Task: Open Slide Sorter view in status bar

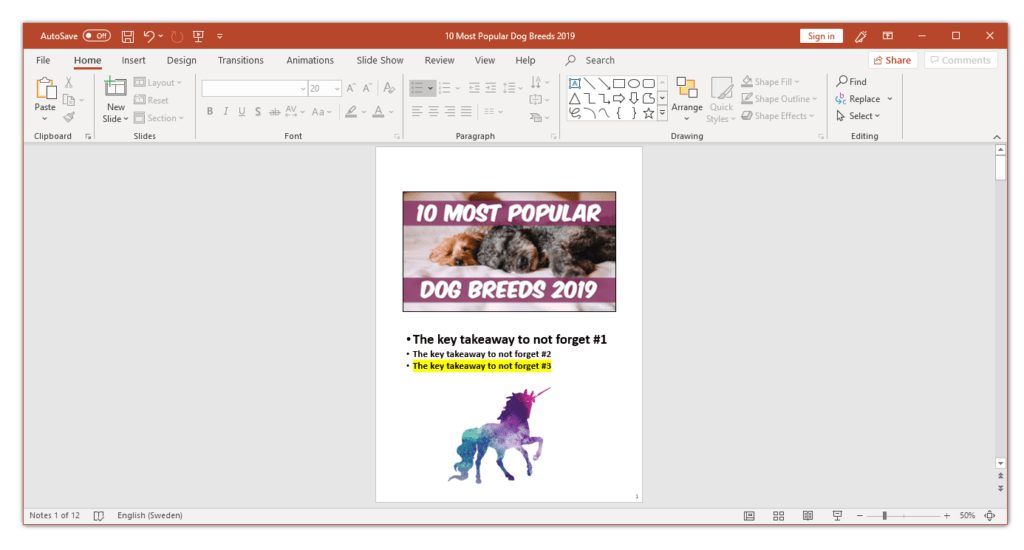Action: tap(778, 516)
